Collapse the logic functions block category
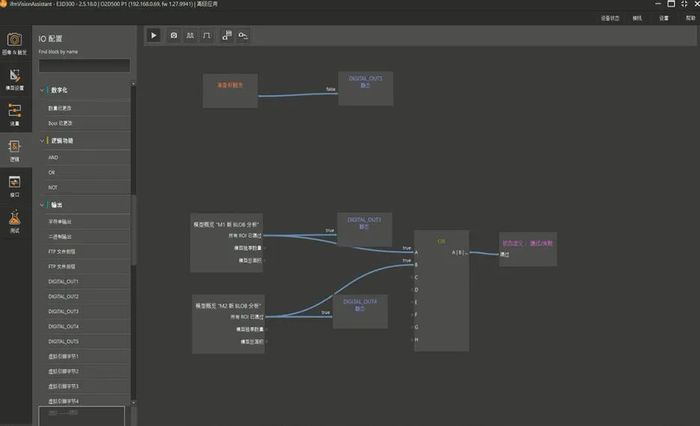The width and height of the screenshot is (700, 426). (x=42, y=141)
